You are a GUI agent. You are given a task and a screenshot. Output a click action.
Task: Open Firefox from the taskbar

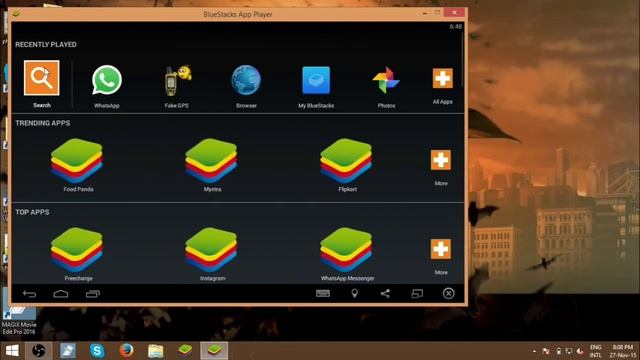pyautogui.click(x=127, y=351)
